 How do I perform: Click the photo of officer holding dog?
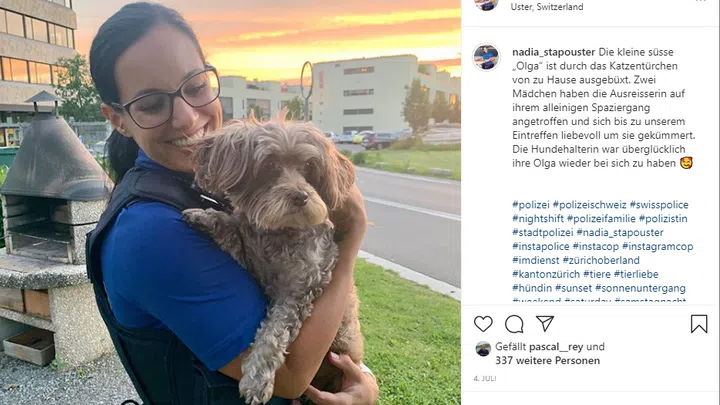[x=231, y=202]
